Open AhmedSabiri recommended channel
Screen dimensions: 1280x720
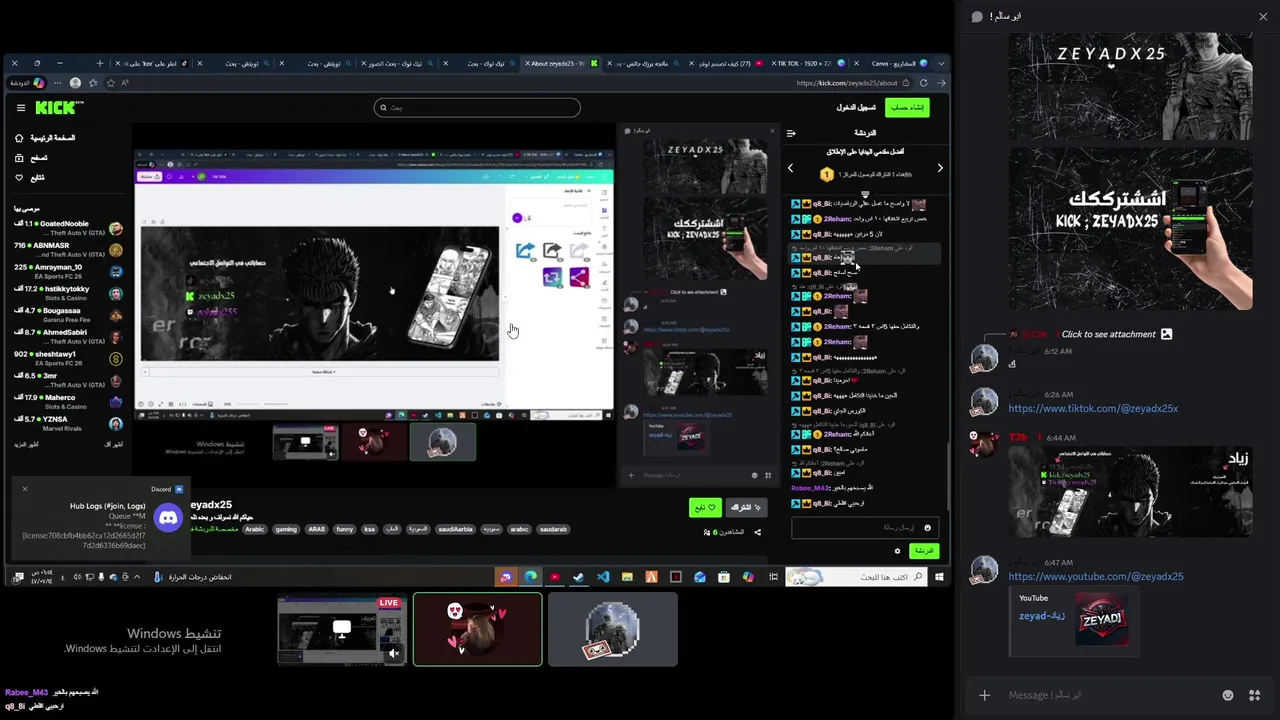pyautogui.click(x=68, y=336)
